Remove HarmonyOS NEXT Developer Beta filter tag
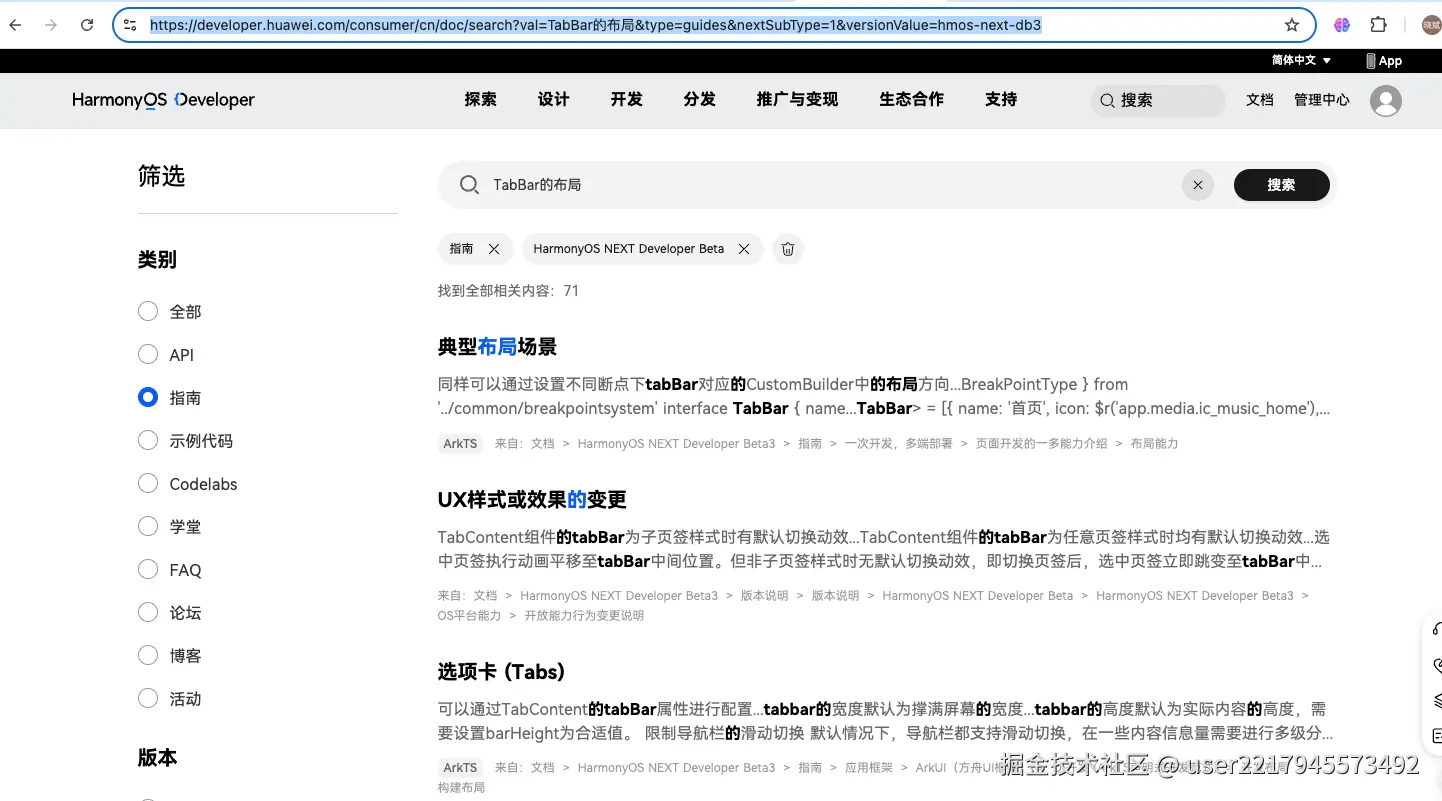Viewport: 1442px width, 801px height. point(744,249)
